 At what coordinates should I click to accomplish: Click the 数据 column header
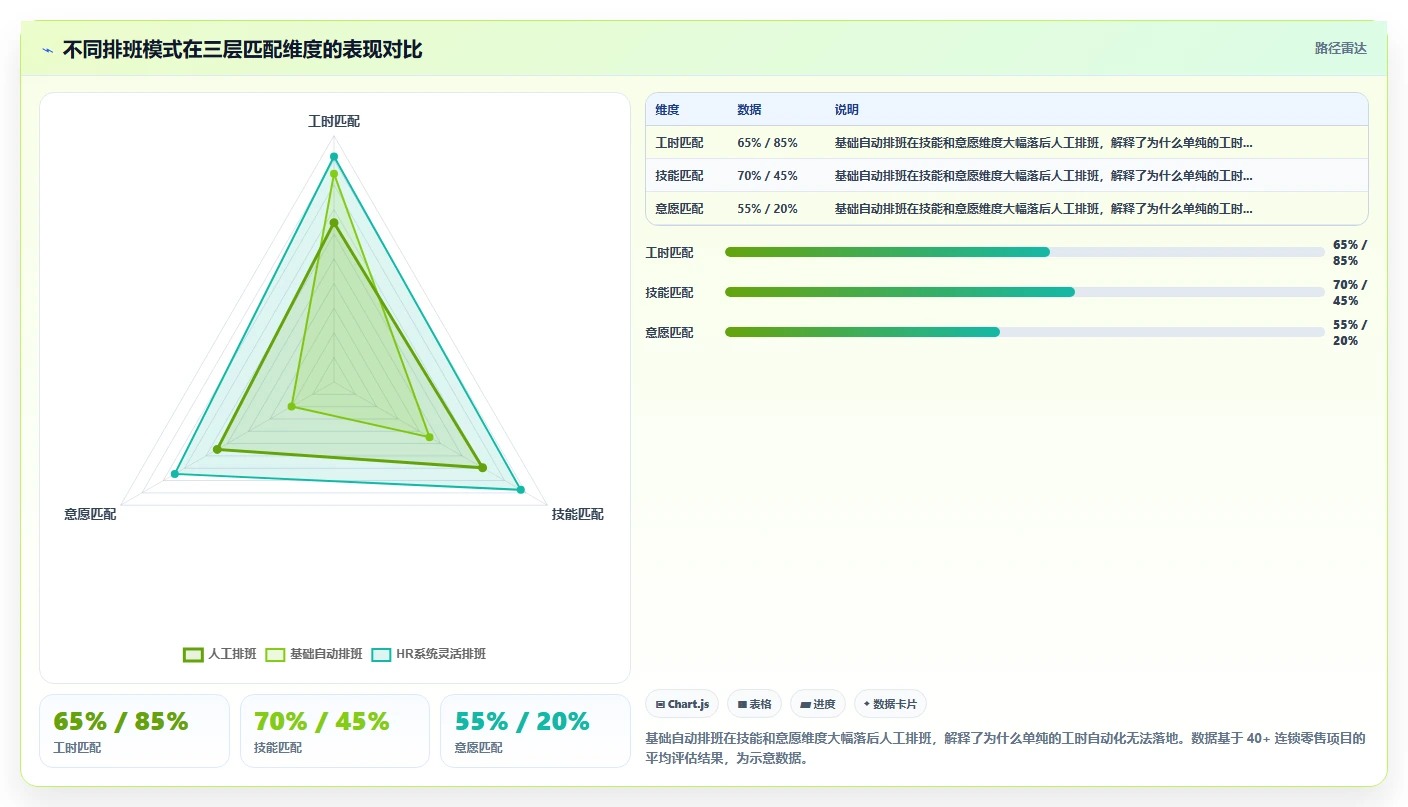point(750,110)
